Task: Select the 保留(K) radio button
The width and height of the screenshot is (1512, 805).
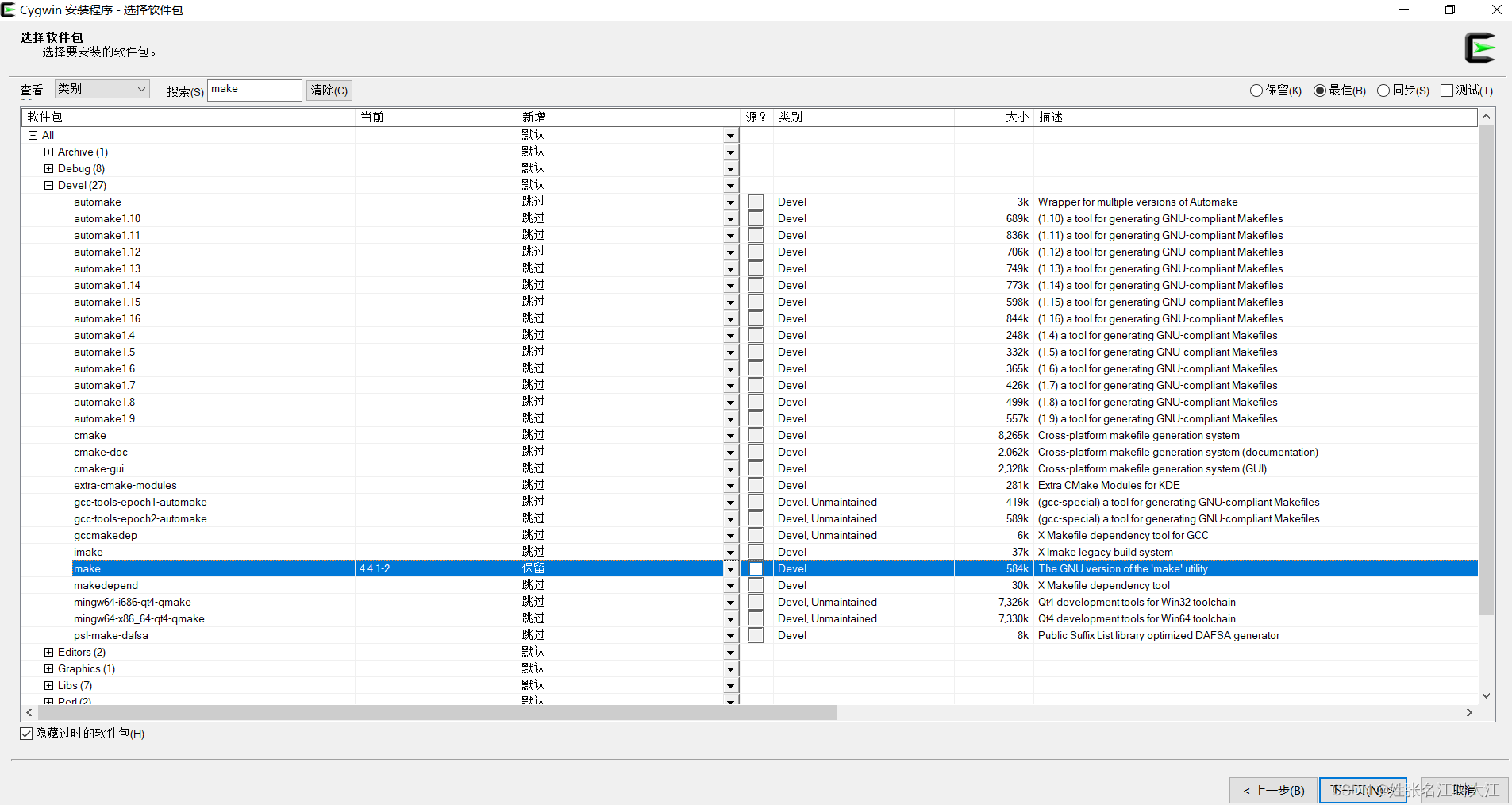Action: pos(1256,91)
